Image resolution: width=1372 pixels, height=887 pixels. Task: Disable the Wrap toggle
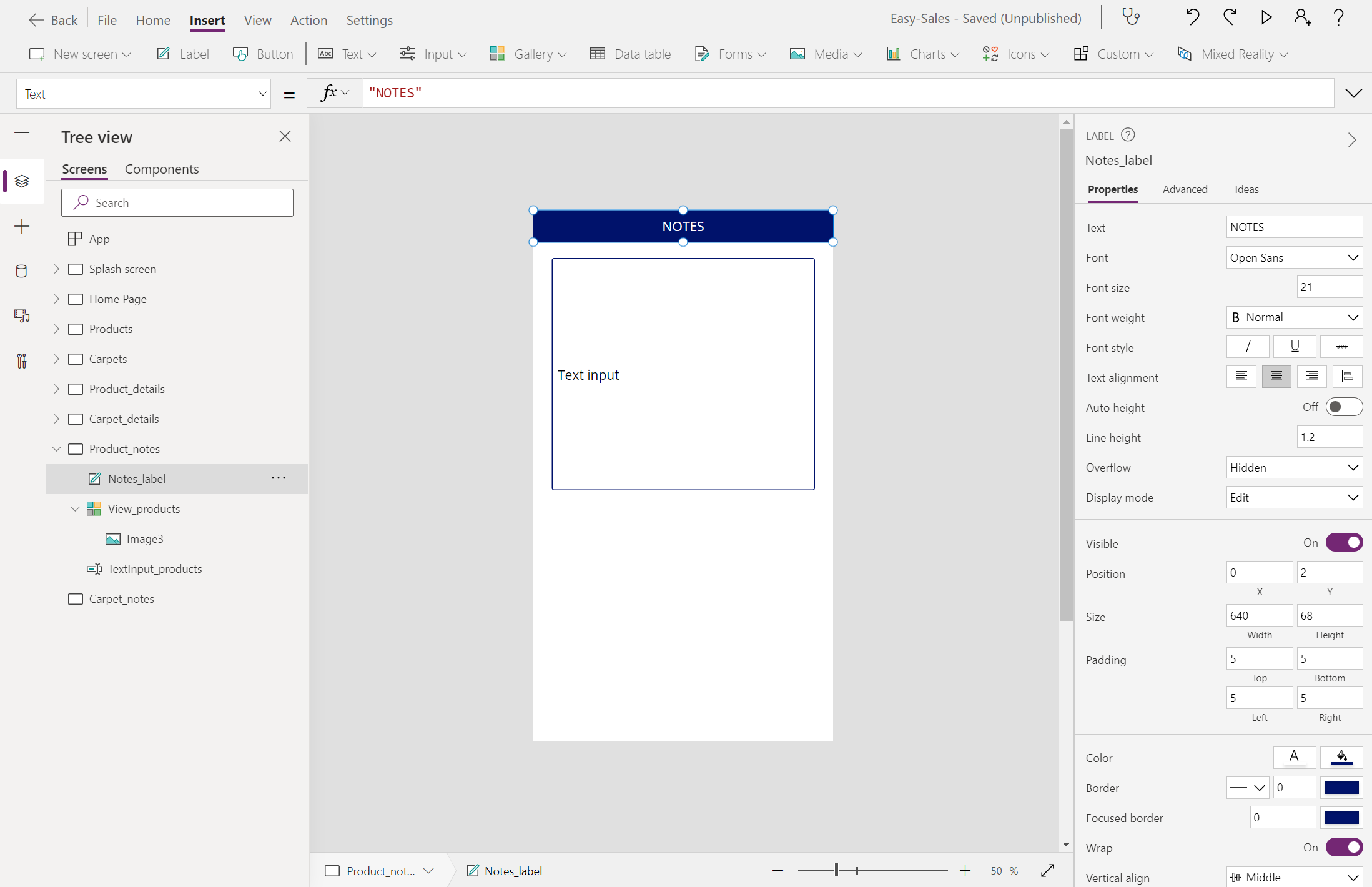pyautogui.click(x=1343, y=848)
